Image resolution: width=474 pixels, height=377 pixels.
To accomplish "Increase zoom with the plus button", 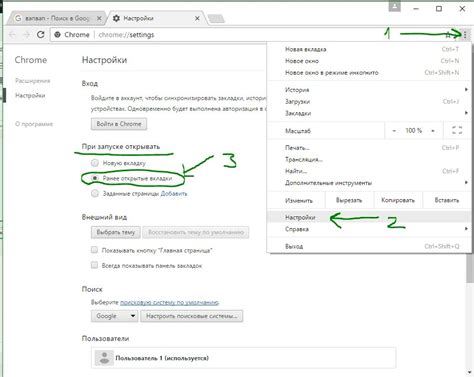I will click(x=433, y=131).
